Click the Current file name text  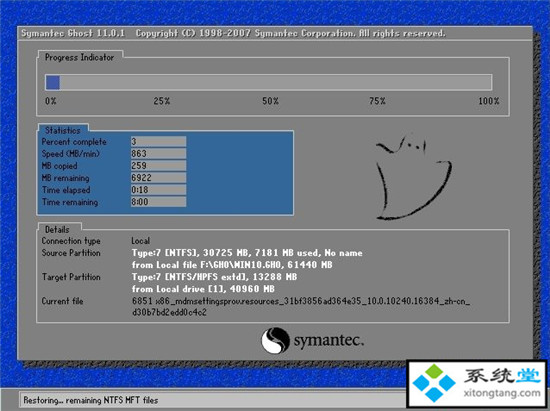(301, 306)
